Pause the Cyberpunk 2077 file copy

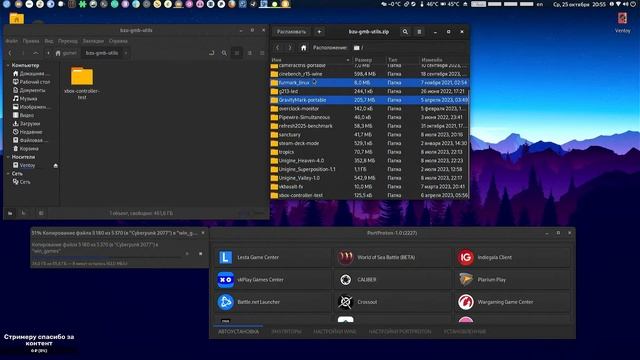(187, 253)
